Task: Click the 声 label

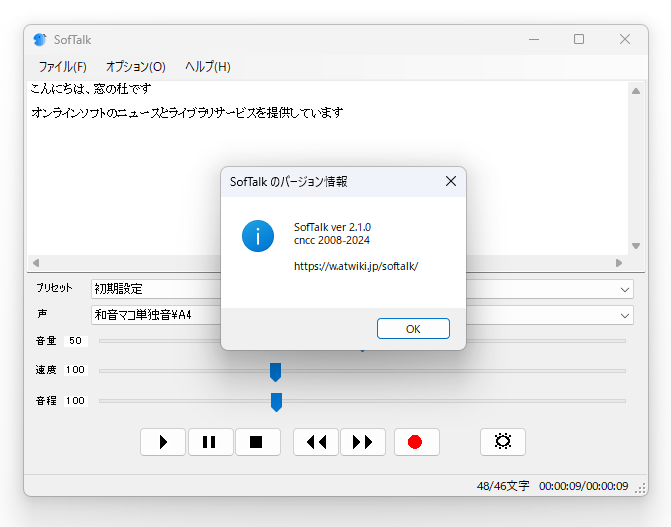Action: pos(42,314)
